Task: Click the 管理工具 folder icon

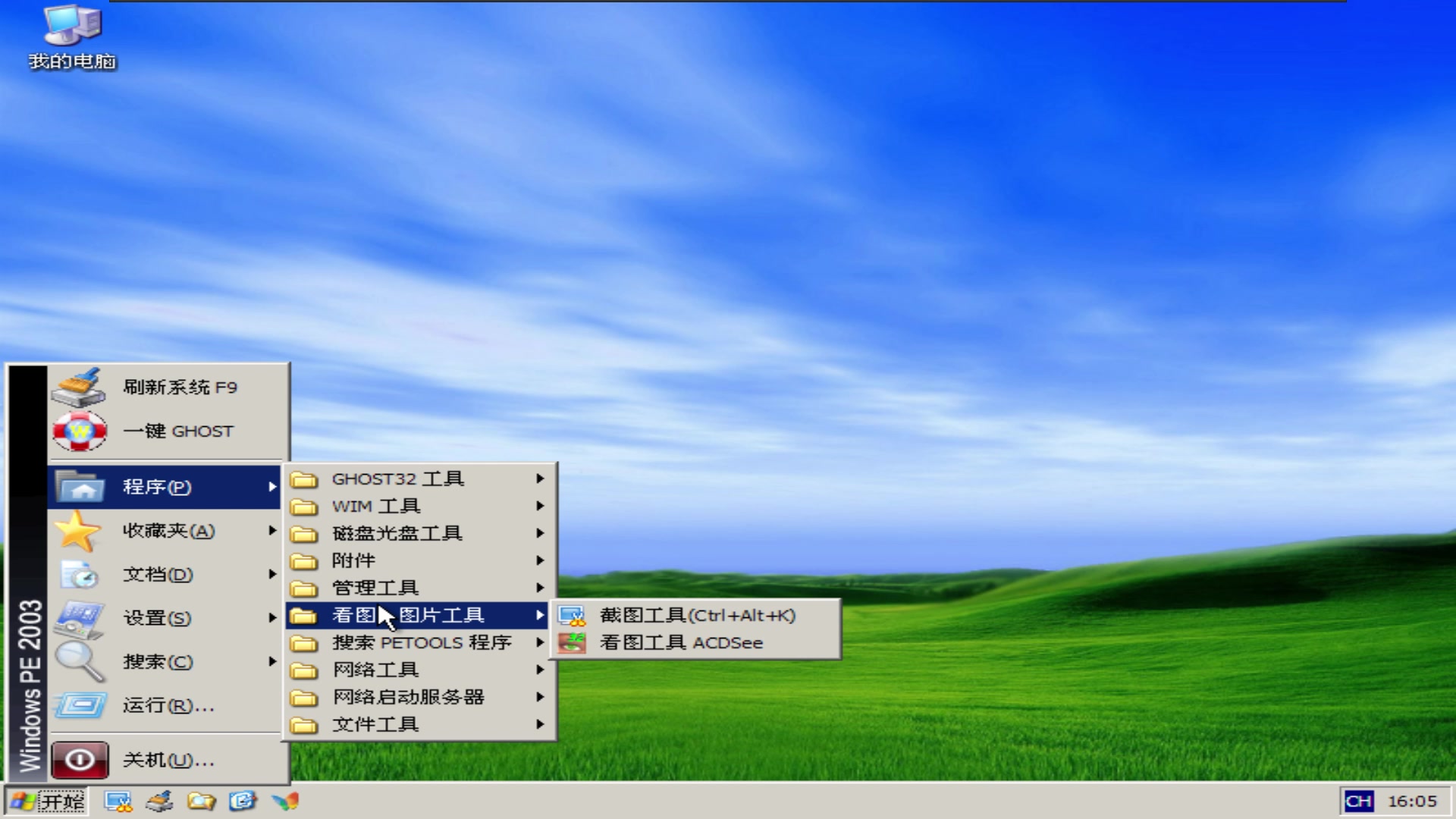Action: tap(304, 588)
